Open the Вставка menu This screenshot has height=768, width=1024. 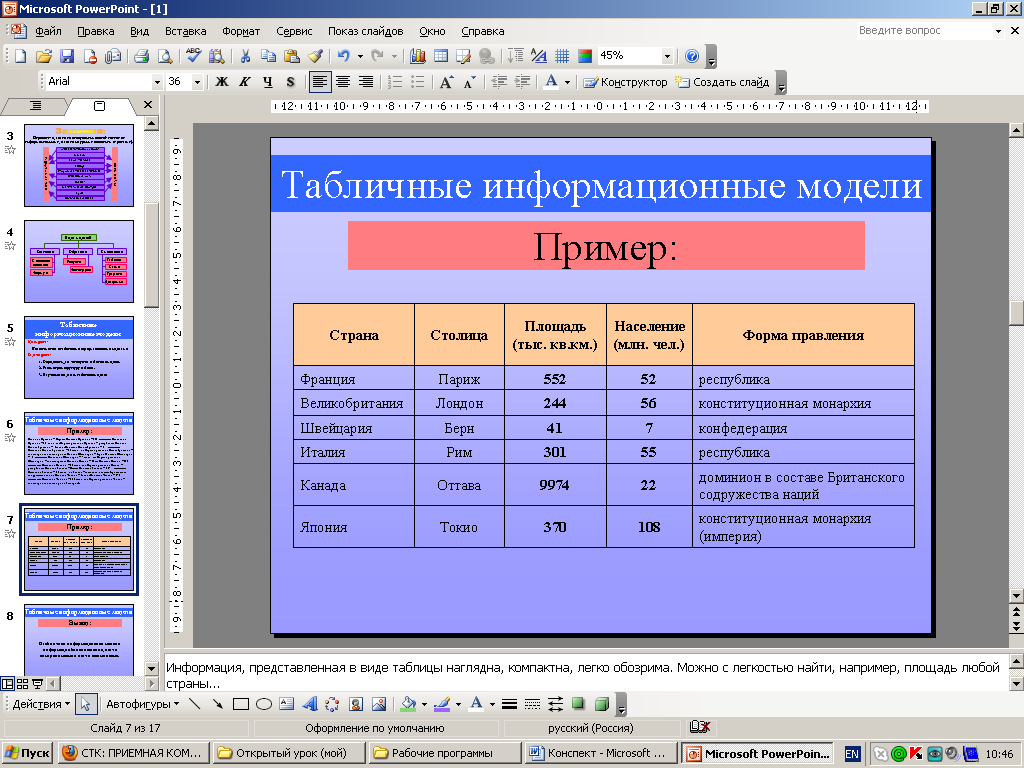pyautogui.click(x=186, y=31)
